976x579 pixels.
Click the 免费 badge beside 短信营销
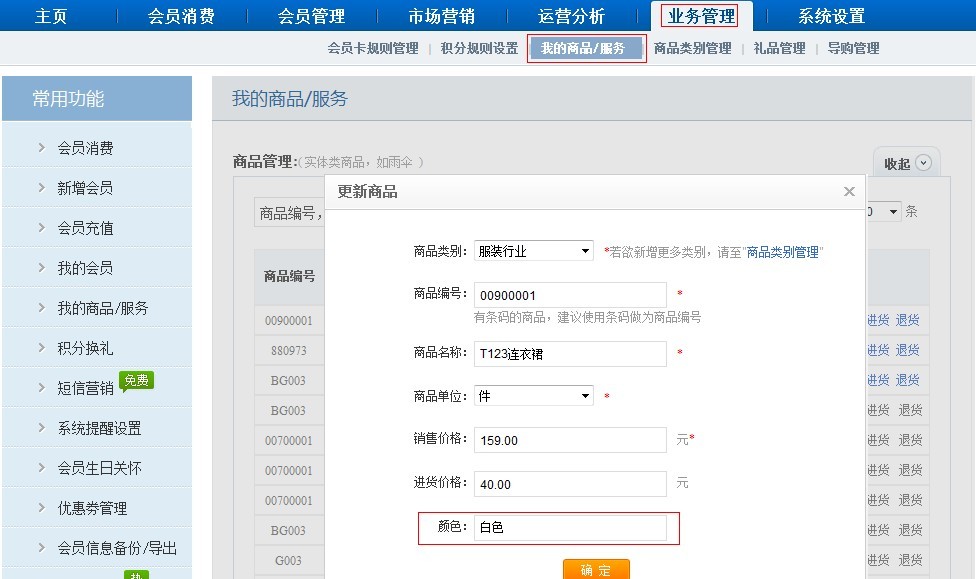pos(136,380)
